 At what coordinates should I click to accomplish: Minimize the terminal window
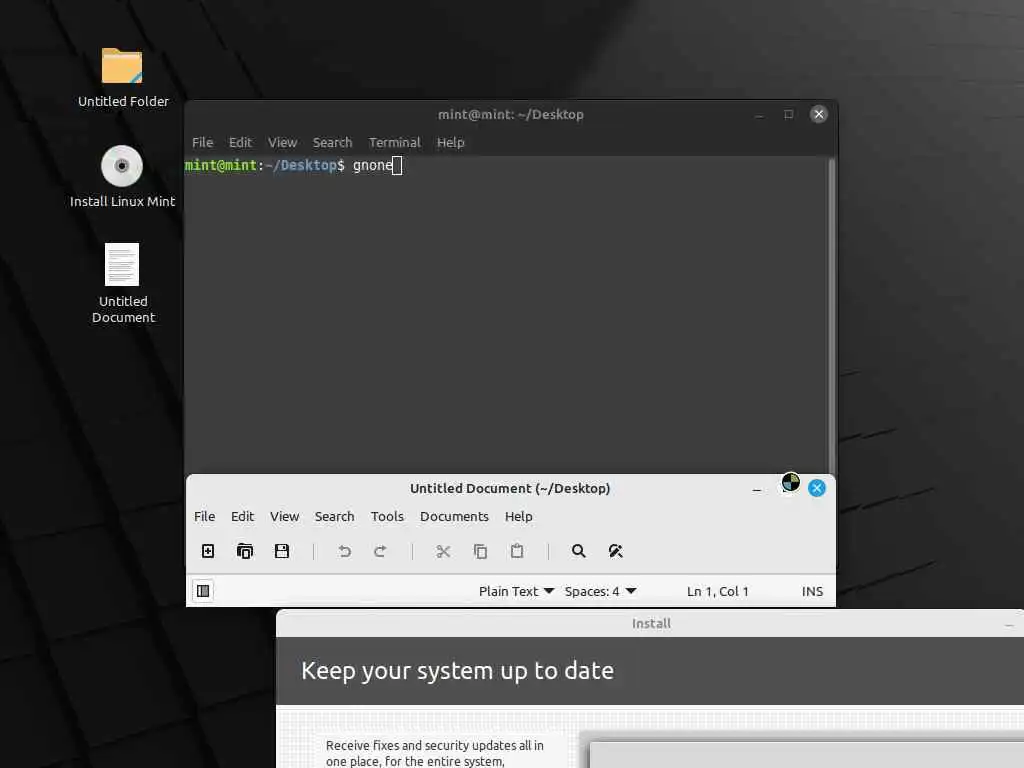tap(759, 115)
